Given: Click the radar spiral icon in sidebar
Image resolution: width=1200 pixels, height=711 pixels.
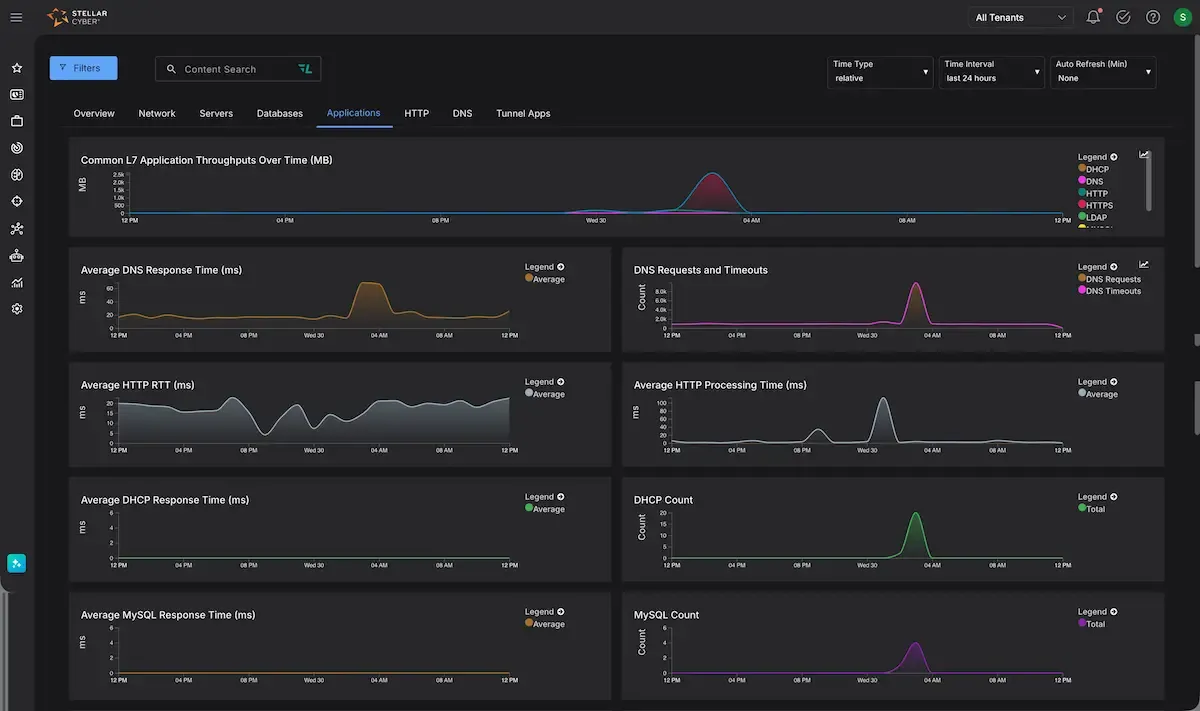Looking at the screenshot, I should tap(17, 148).
